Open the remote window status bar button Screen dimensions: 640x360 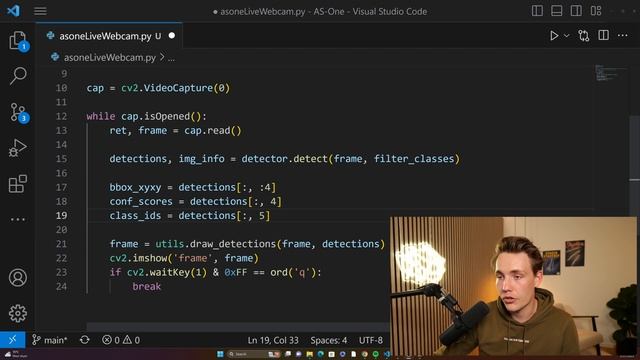pos(13,340)
